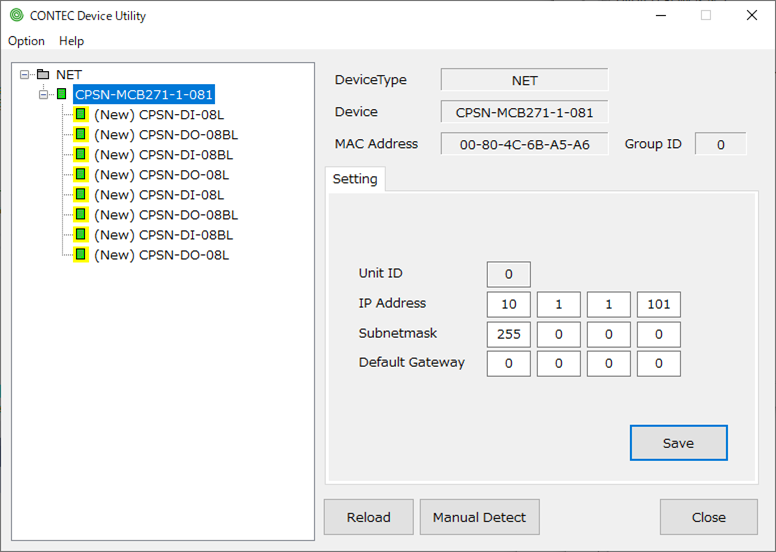Viewport: 776px width, 552px height.
Task: Click icon of the second CPSN-DI-08L module
Action: pyautogui.click(x=81, y=195)
